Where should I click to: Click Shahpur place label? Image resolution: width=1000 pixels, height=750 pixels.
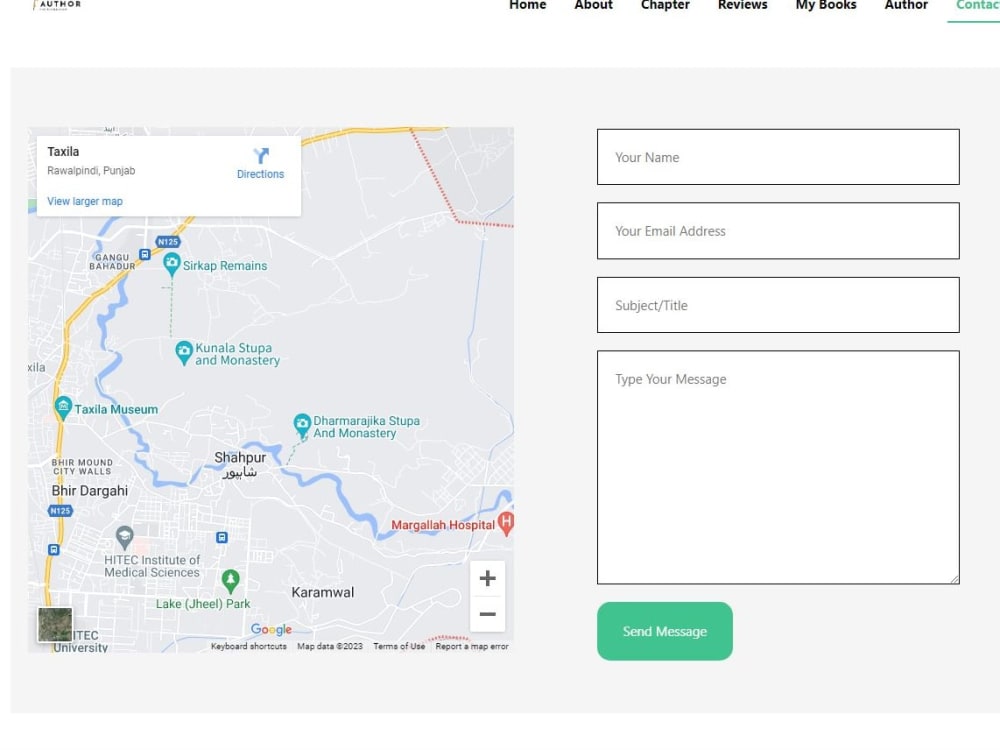pyautogui.click(x=240, y=457)
